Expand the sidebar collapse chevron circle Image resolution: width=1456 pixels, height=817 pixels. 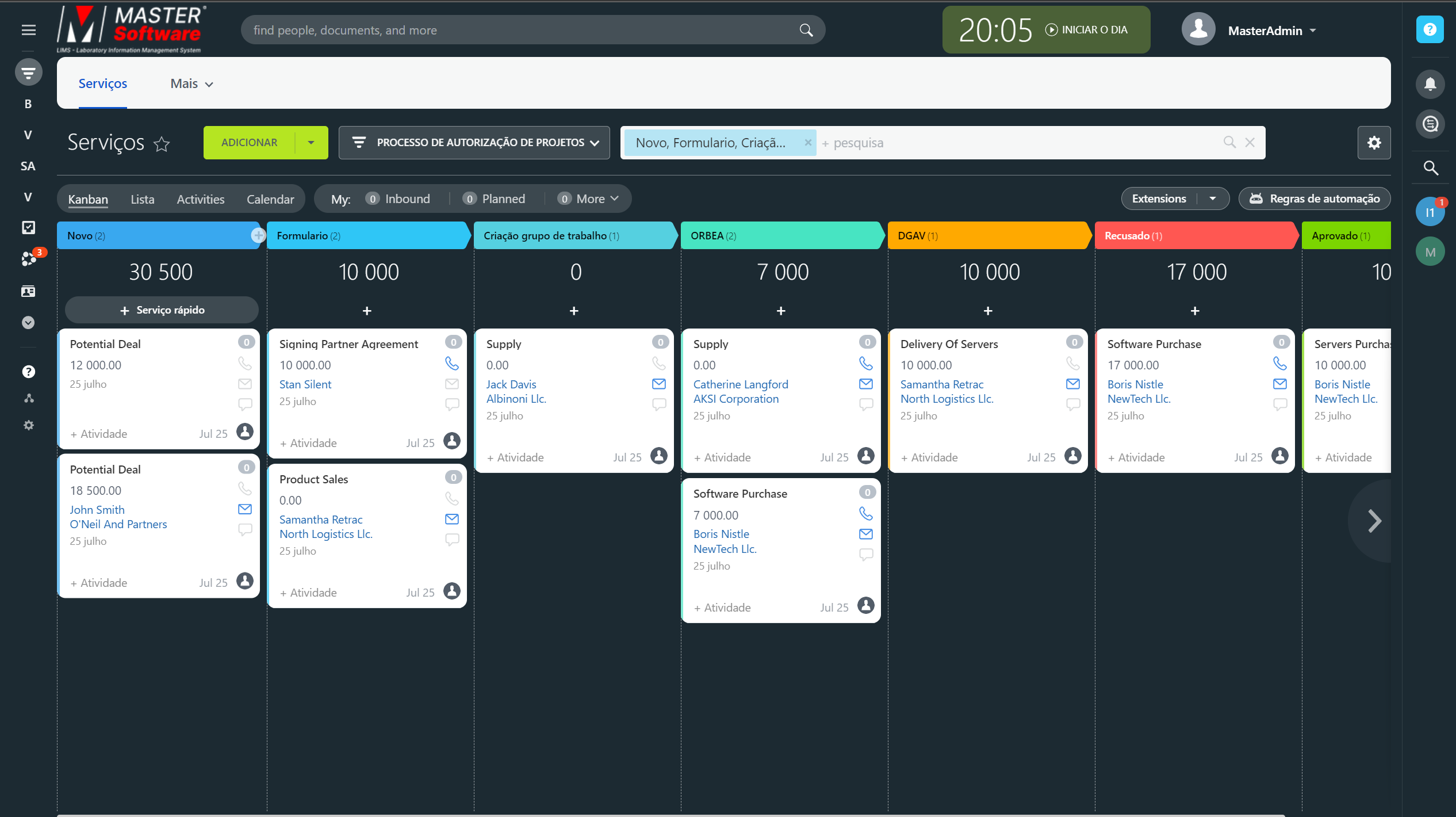(28, 323)
